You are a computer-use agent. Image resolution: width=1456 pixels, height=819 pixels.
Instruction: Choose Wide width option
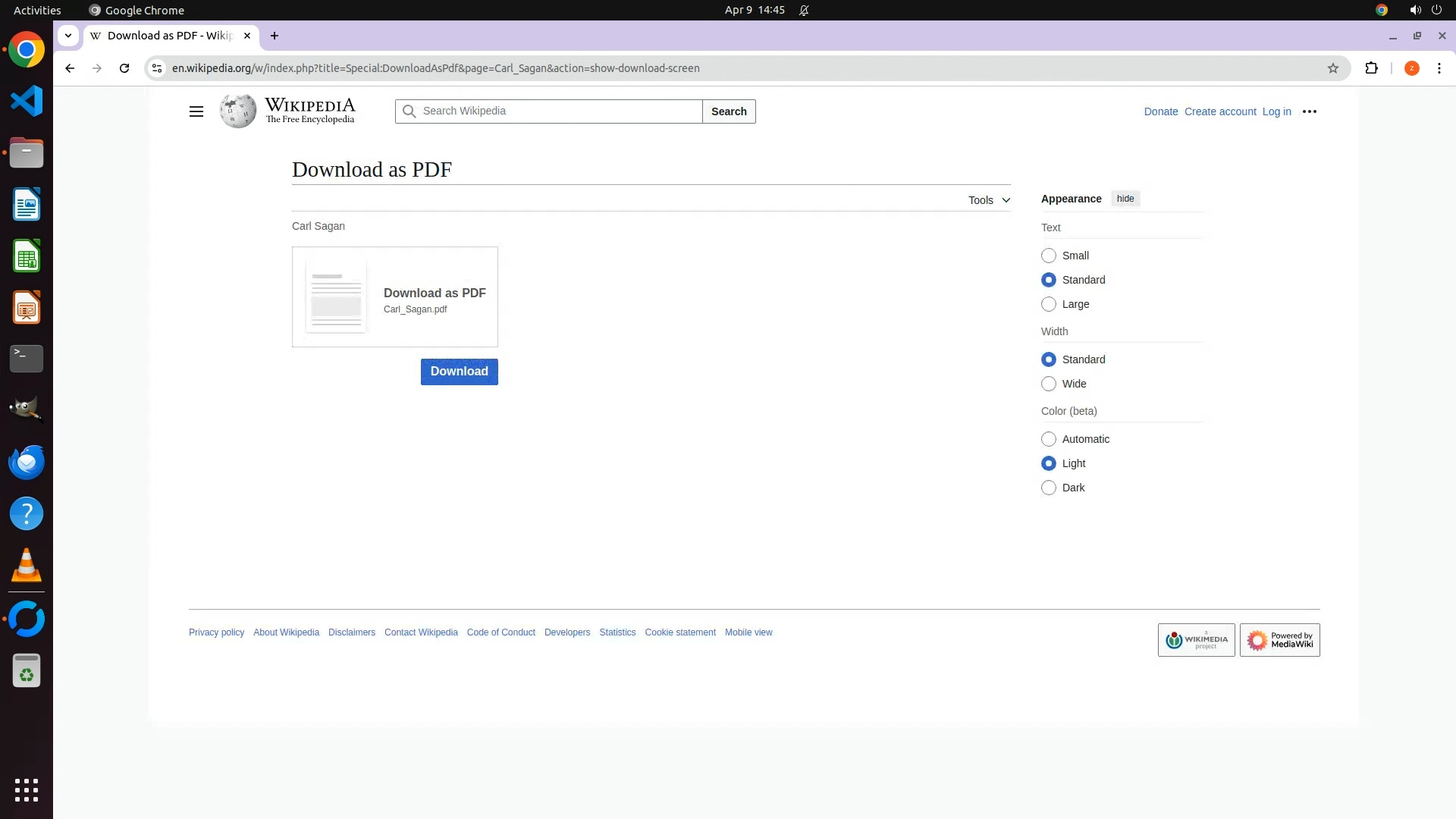tap(1049, 384)
